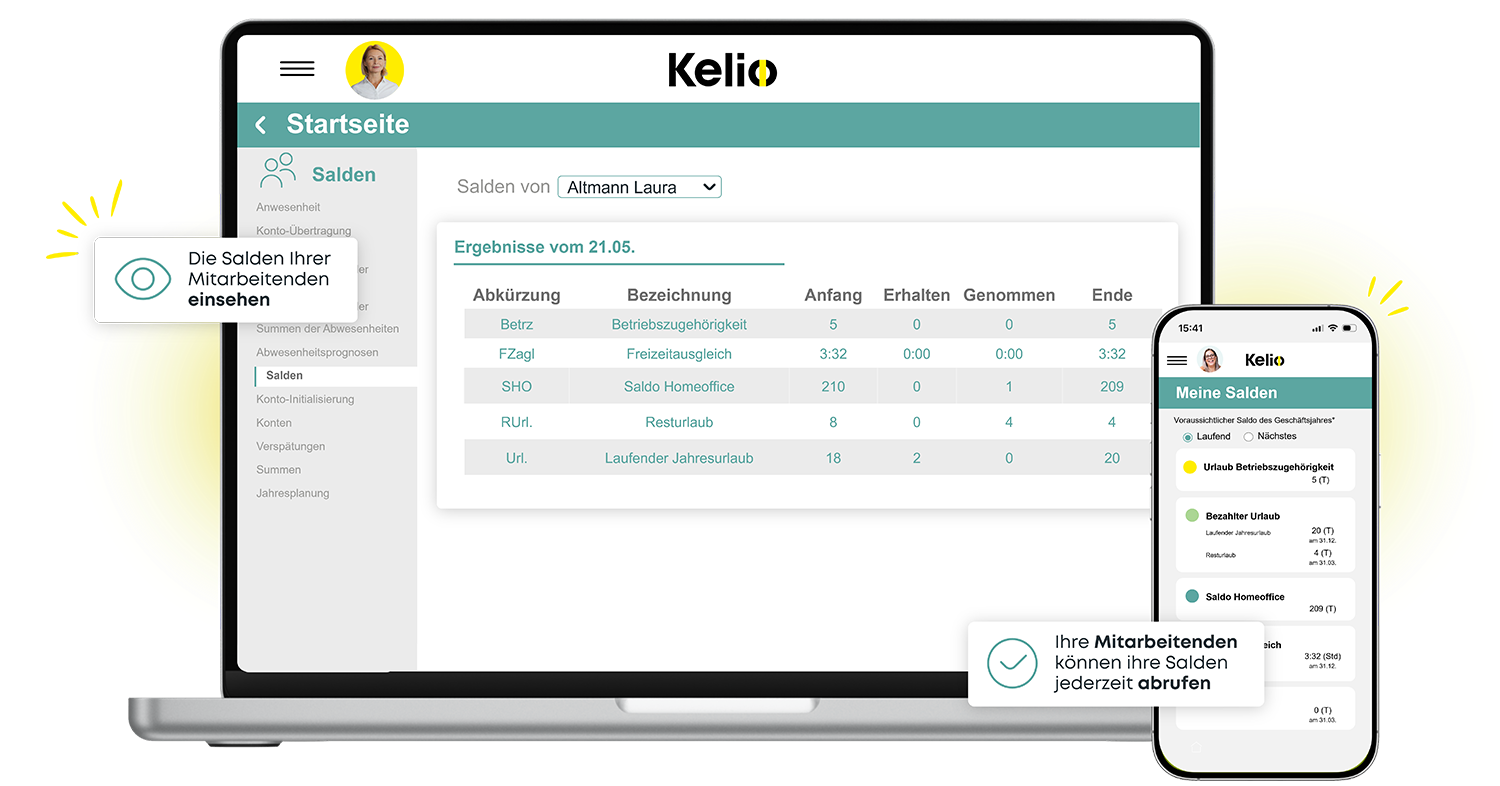Screen dimensions: 1500x786
Task: Click the Laufender Jahresurlaub table cell
Action: coord(679,458)
